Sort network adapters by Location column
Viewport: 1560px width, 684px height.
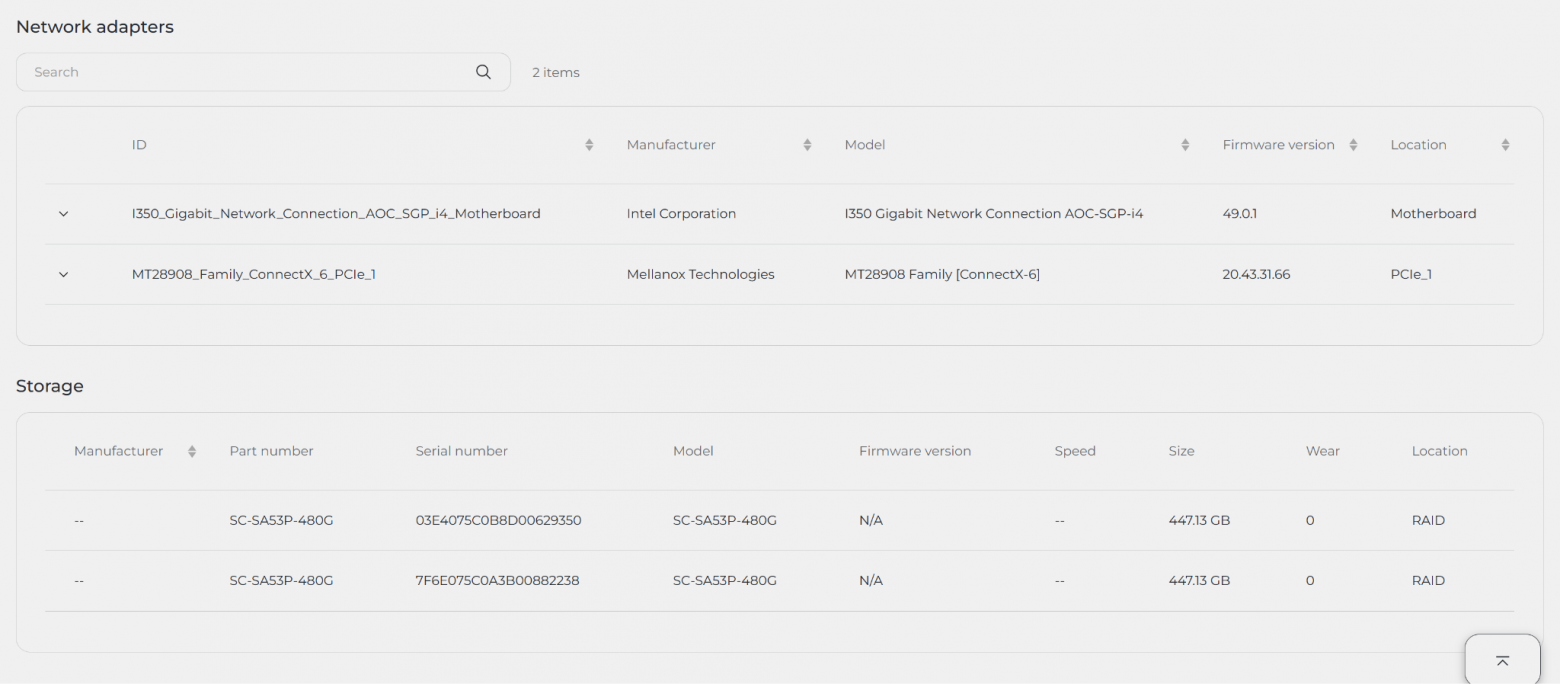[x=1505, y=145]
